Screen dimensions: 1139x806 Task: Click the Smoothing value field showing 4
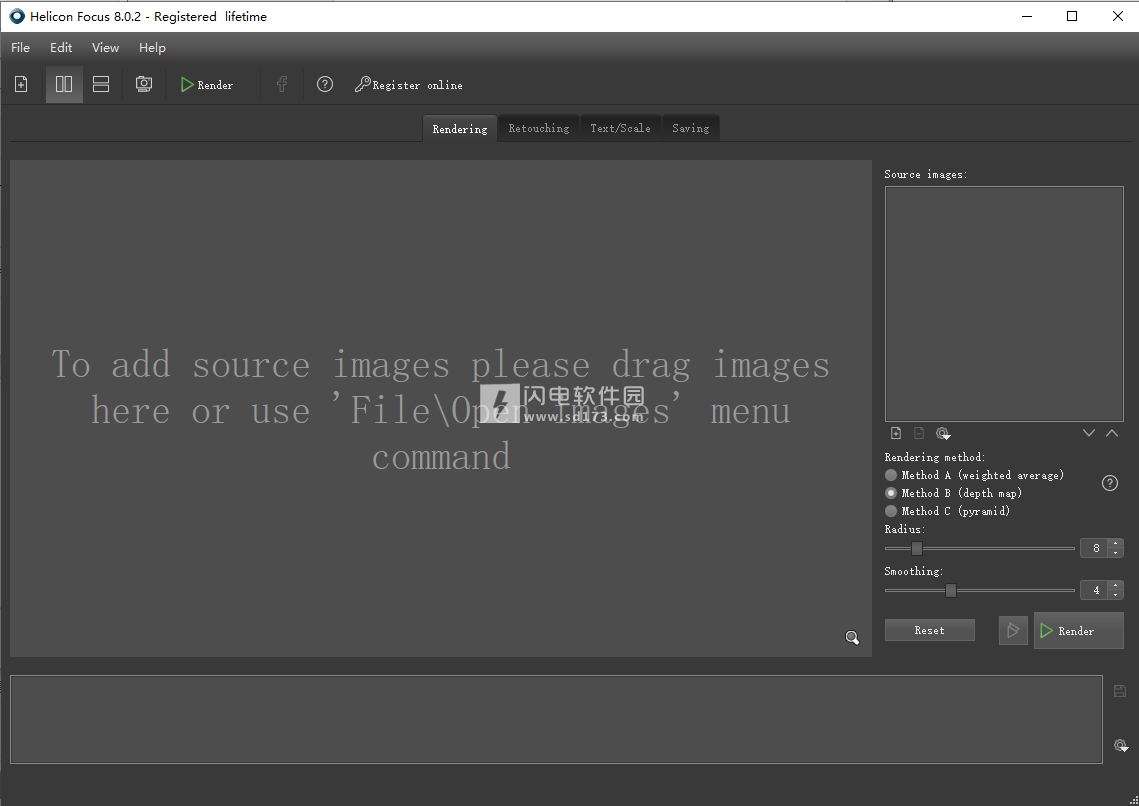click(x=1095, y=590)
